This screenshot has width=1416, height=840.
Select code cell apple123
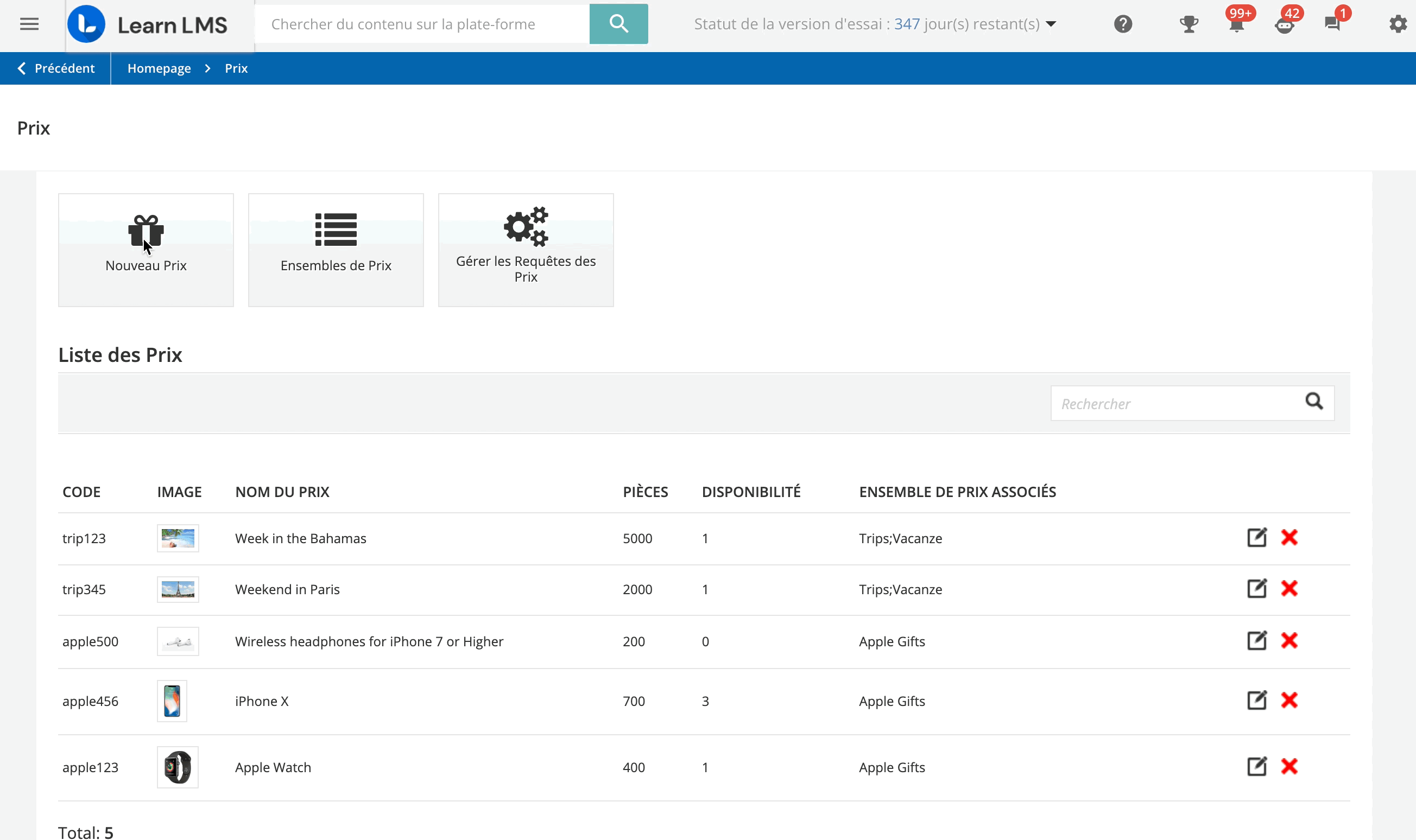90,767
